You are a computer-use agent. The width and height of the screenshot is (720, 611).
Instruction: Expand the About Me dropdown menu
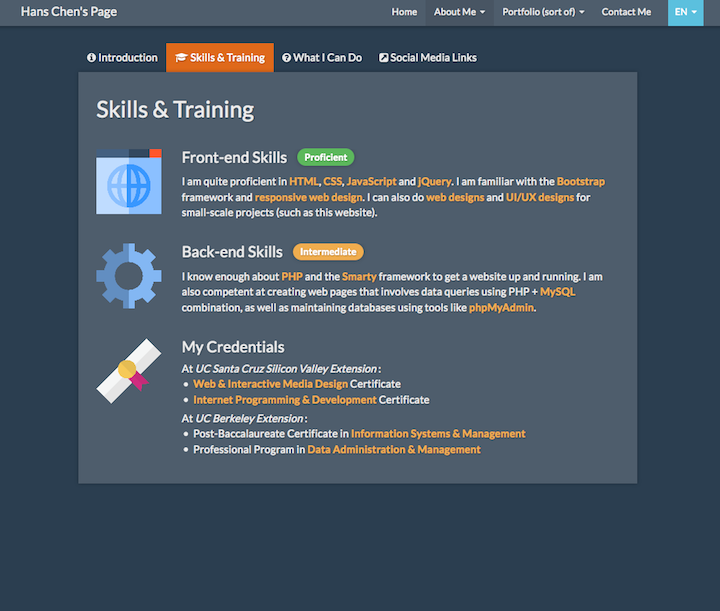pyautogui.click(x=460, y=12)
